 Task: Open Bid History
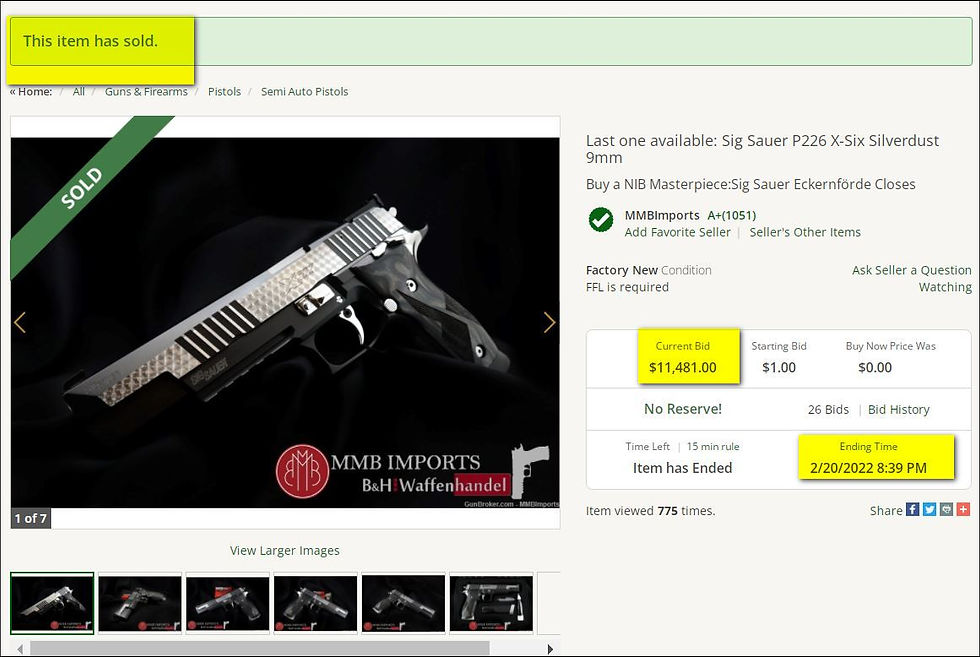pyautogui.click(x=899, y=409)
